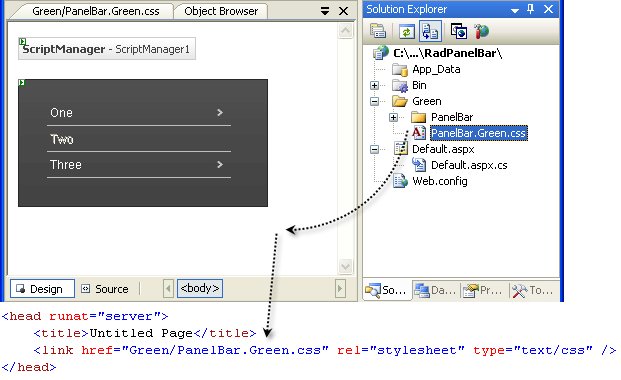Viewport: 621px width, 380px height.
Task: Switch to the Object Browser tab
Action: [221, 11]
